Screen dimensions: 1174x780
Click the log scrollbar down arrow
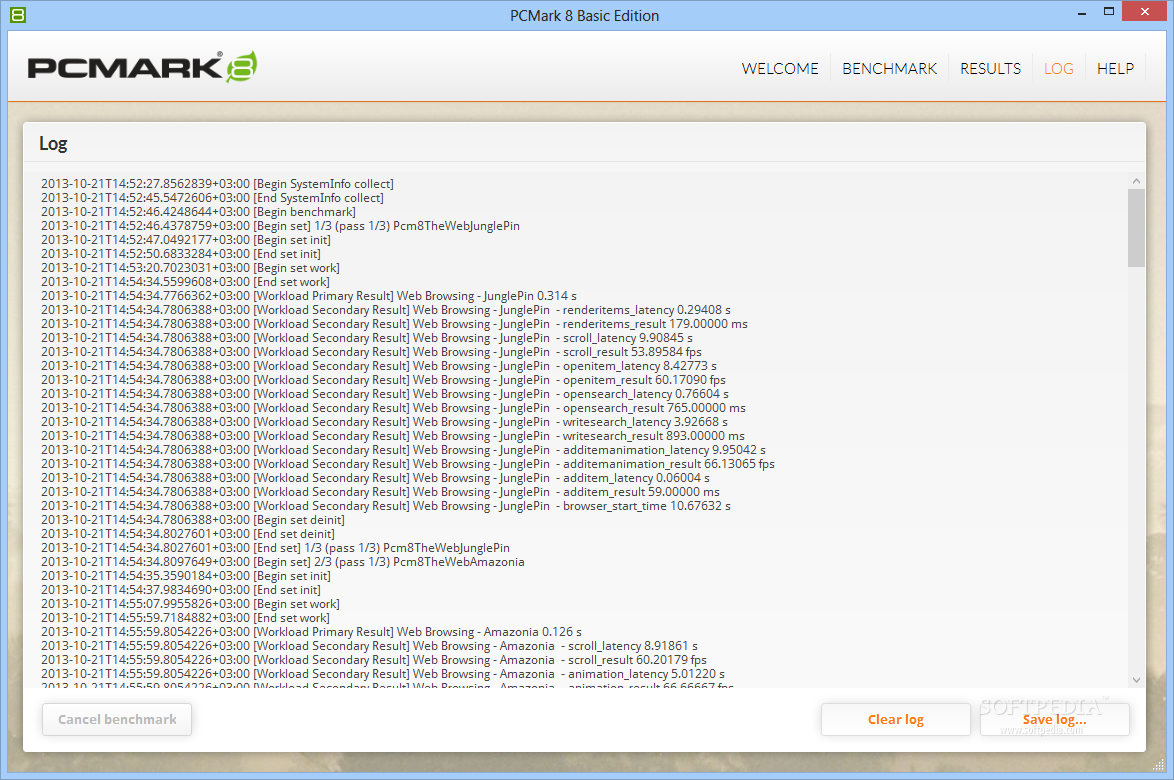[x=1136, y=680]
